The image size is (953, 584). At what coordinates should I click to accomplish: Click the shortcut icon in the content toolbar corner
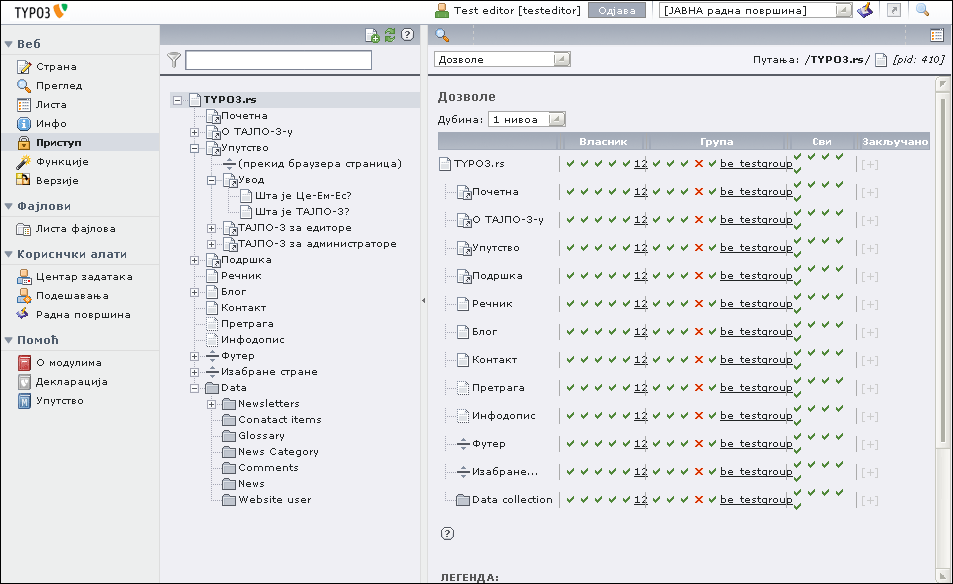[937, 36]
